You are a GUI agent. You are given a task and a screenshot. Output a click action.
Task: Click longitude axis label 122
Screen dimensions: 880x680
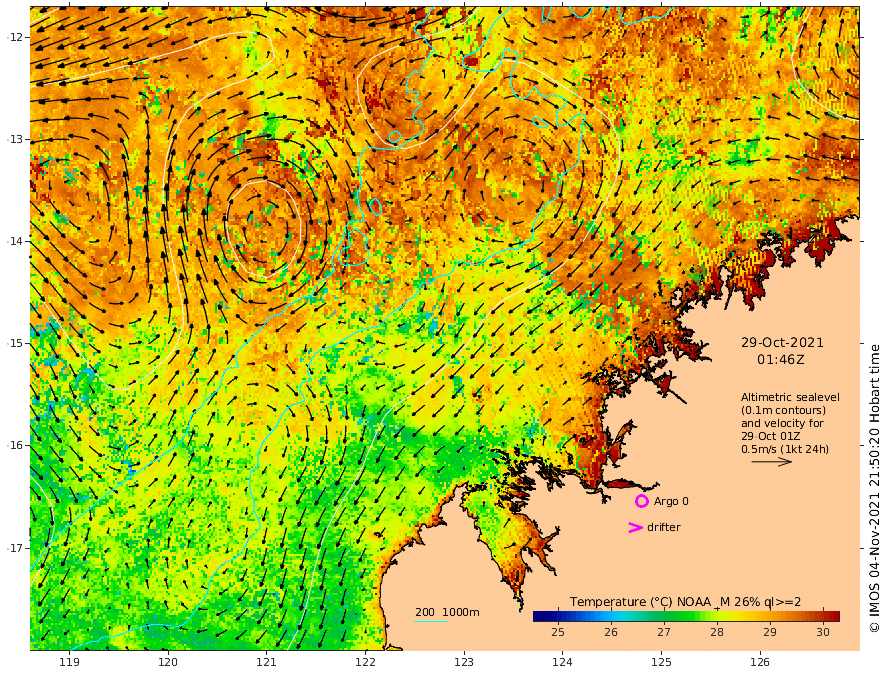(x=365, y=662)
